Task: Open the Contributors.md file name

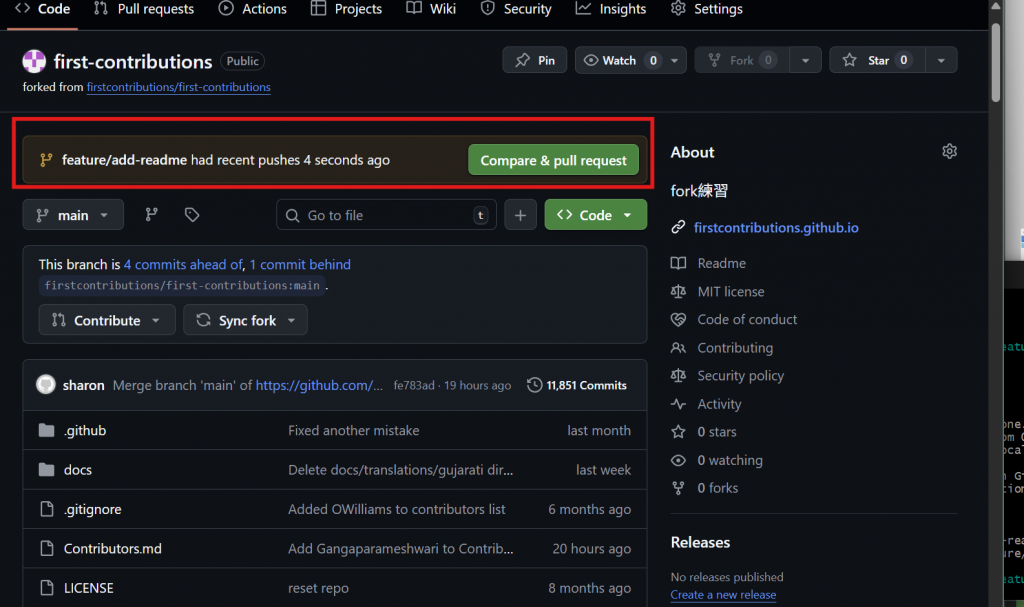Action: click(x=112, y=548)
